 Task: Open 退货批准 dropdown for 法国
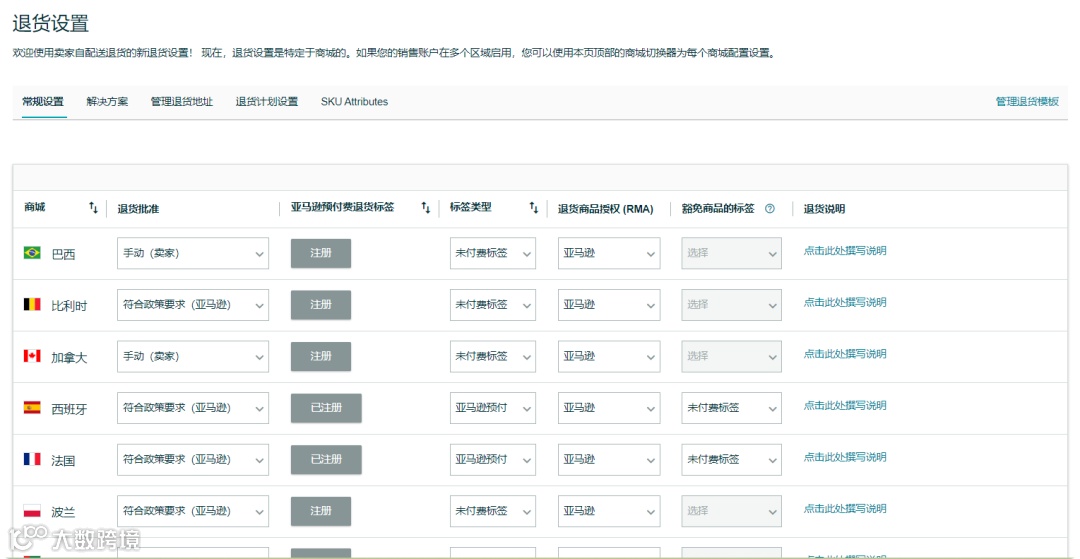pyautogui.click(x=193, y=460)
